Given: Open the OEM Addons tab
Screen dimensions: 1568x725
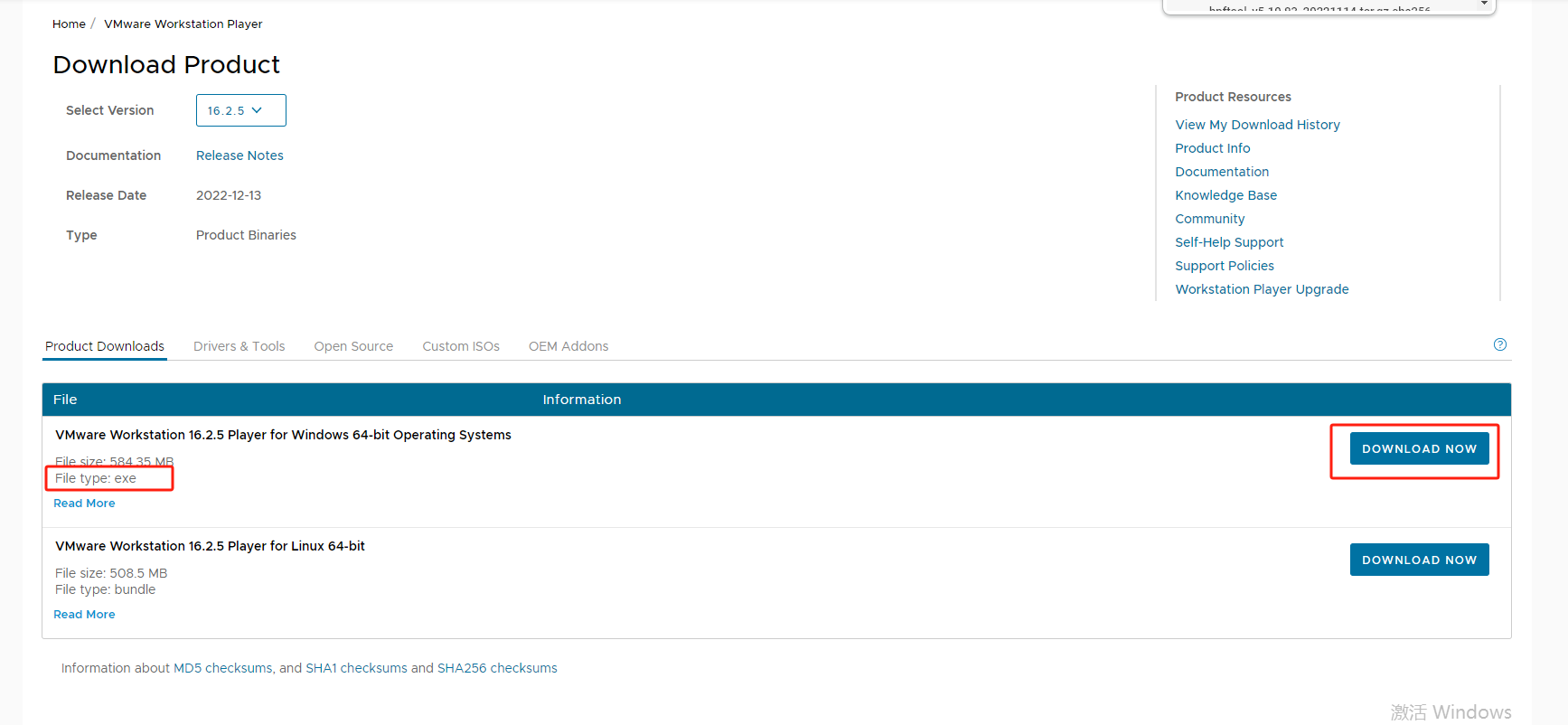Looking at the screenshot, I should pyautogui.click(x=568, y=346).
